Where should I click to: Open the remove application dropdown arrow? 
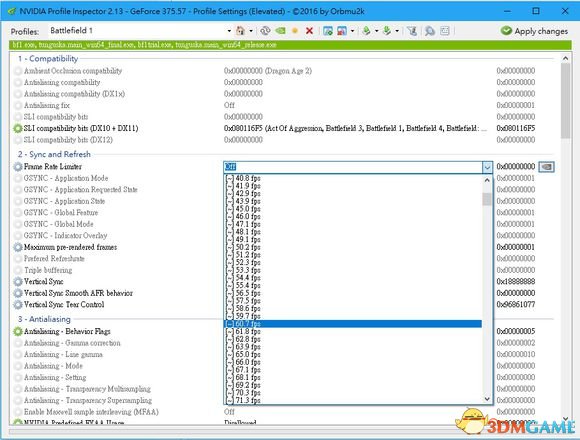[x=352, y=31]
